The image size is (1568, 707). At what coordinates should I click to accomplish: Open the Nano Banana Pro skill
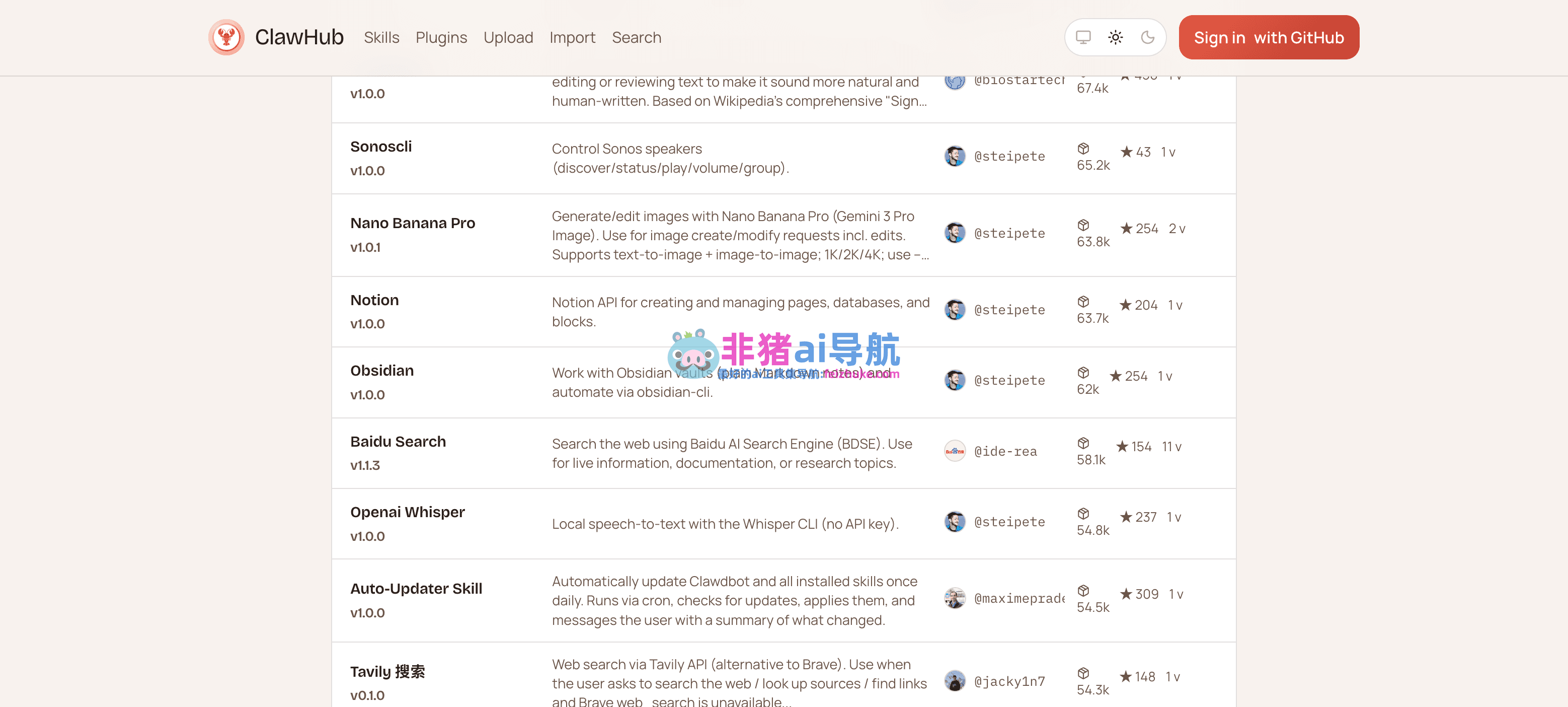[x=412, y=224]
